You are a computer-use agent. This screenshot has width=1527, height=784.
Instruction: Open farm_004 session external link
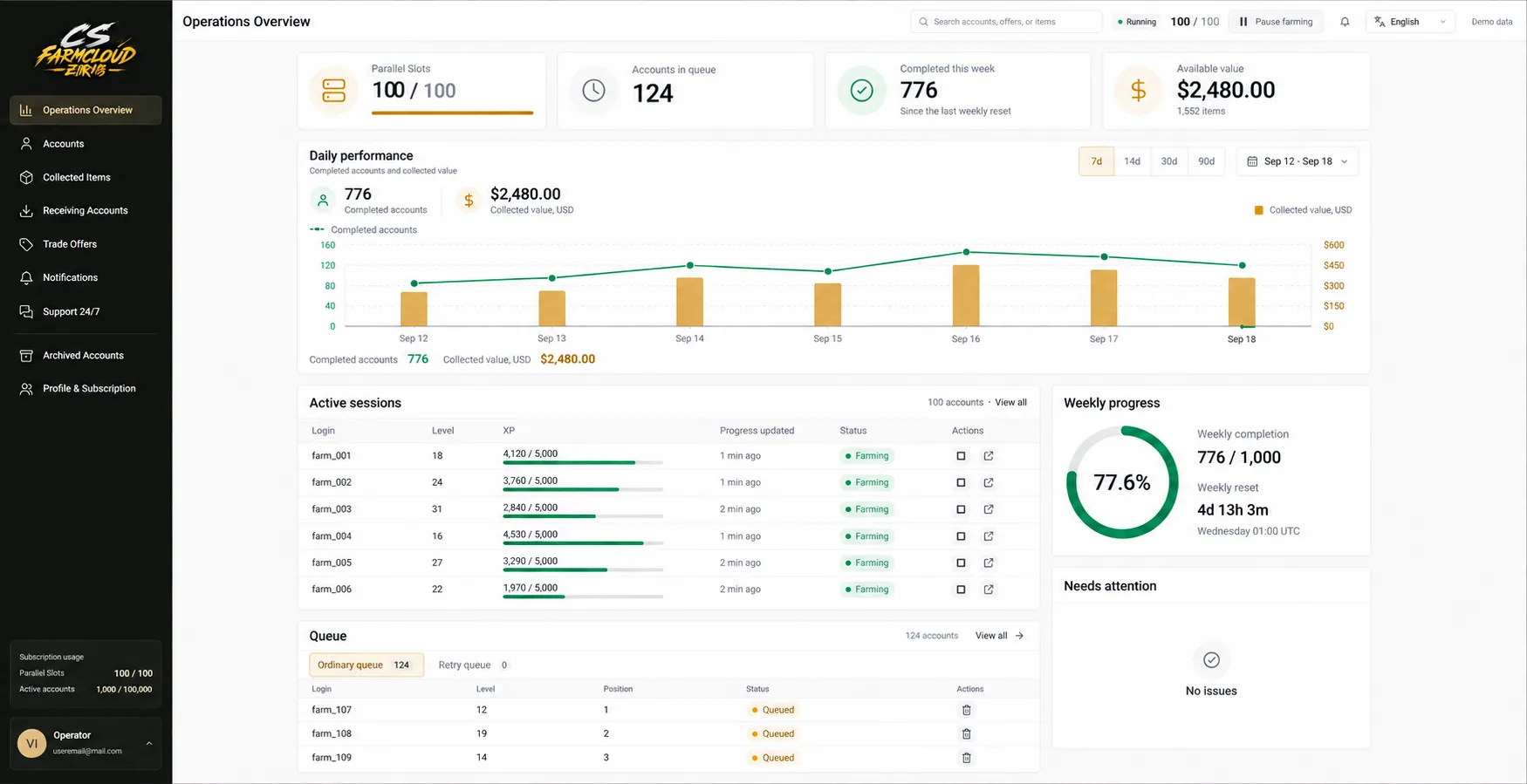(x=989, y=536)
